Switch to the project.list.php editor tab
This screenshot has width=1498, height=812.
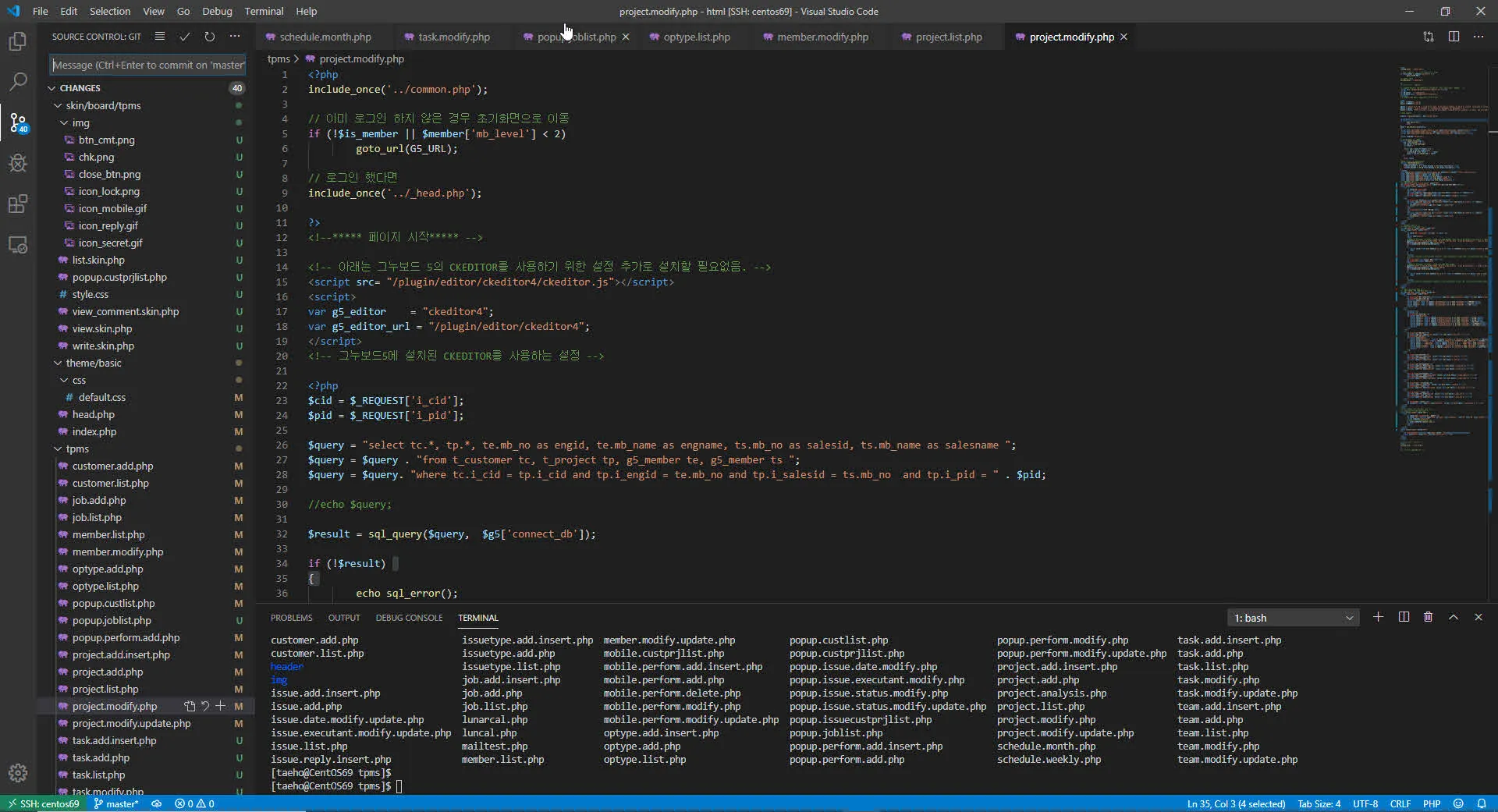click(x=948, y=37)
